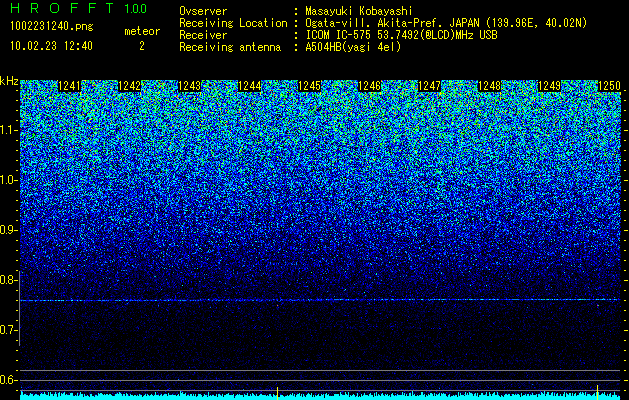Click the meteor count value 2
The width and height of the screenshot is (629, 400).
pos(142,46)
